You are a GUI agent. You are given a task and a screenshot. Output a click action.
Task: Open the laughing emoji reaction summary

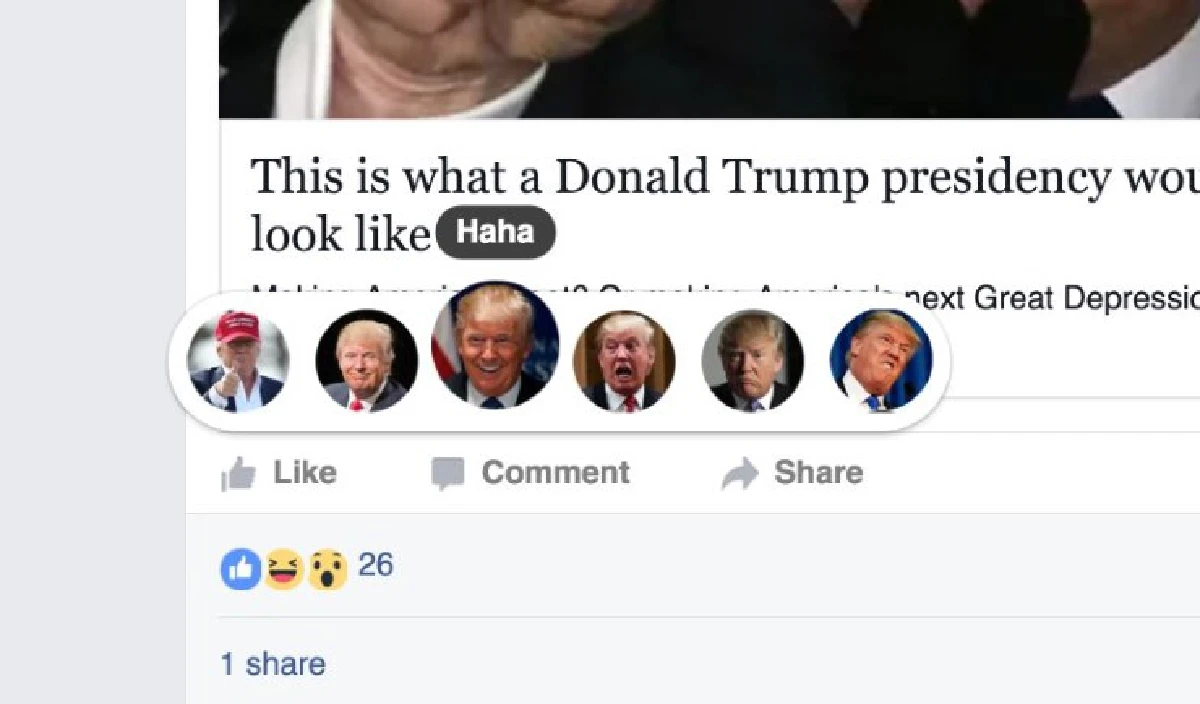click(x=283, y=569)
